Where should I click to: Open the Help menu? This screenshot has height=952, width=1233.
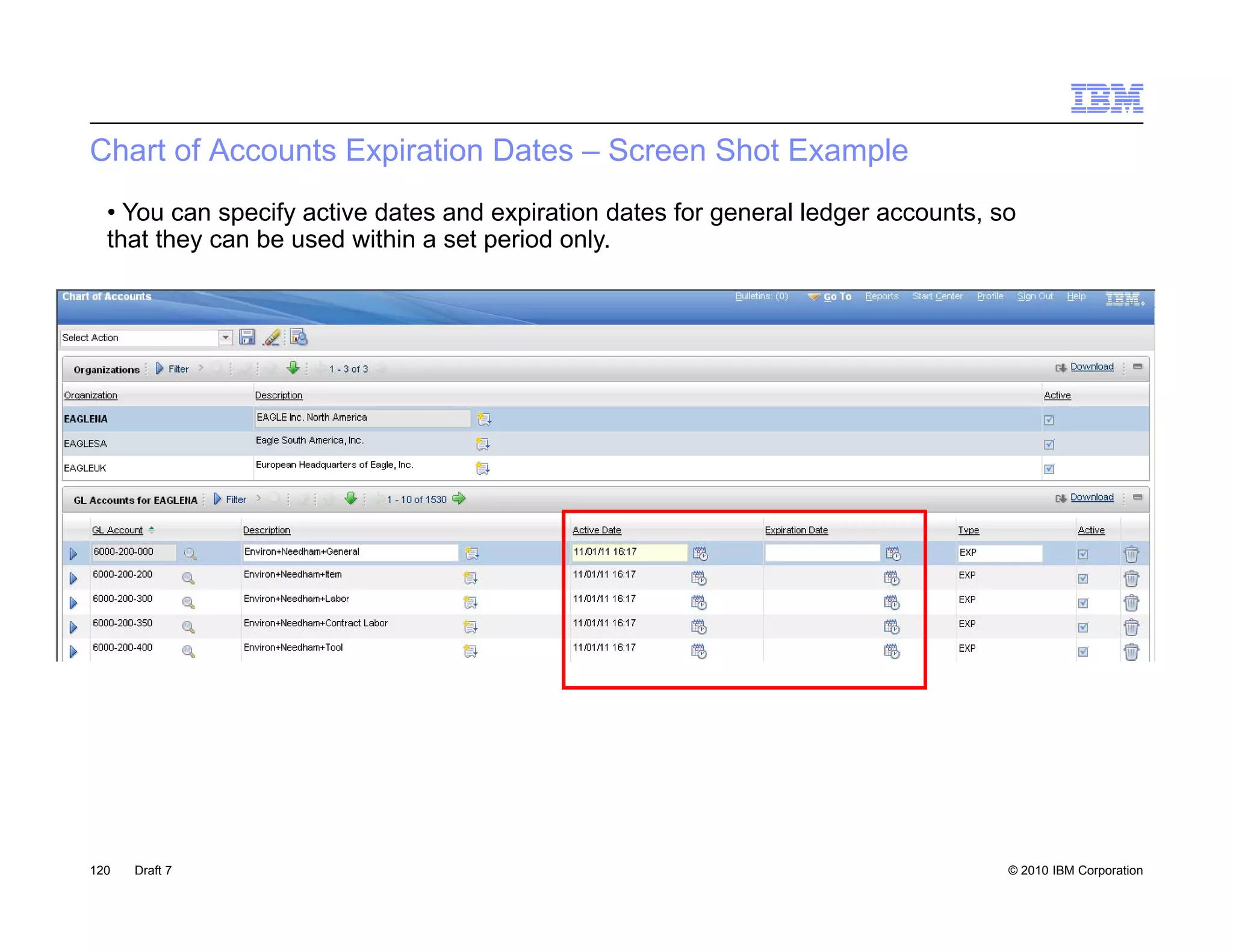[x=1076, y=296]
